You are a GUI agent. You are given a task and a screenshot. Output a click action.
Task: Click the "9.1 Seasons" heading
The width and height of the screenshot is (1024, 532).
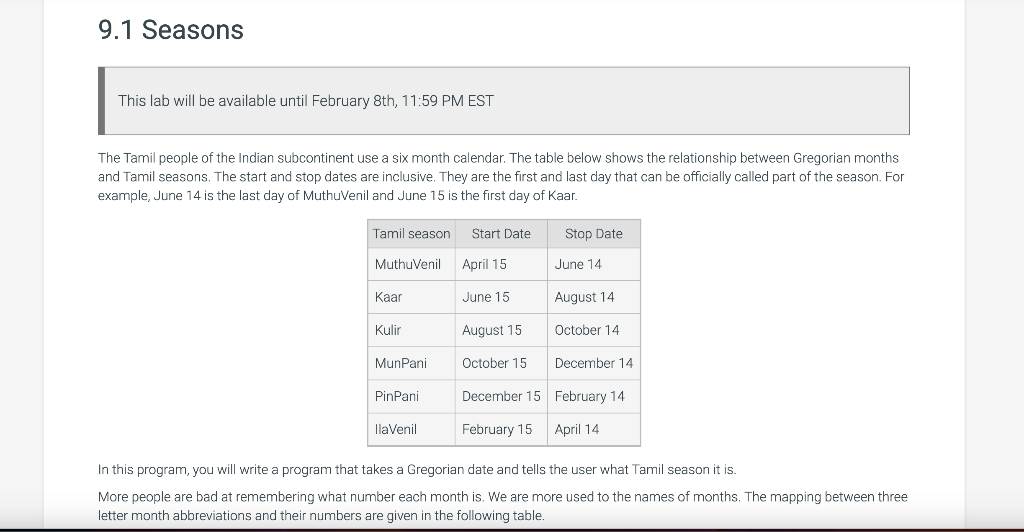(170, 30)
